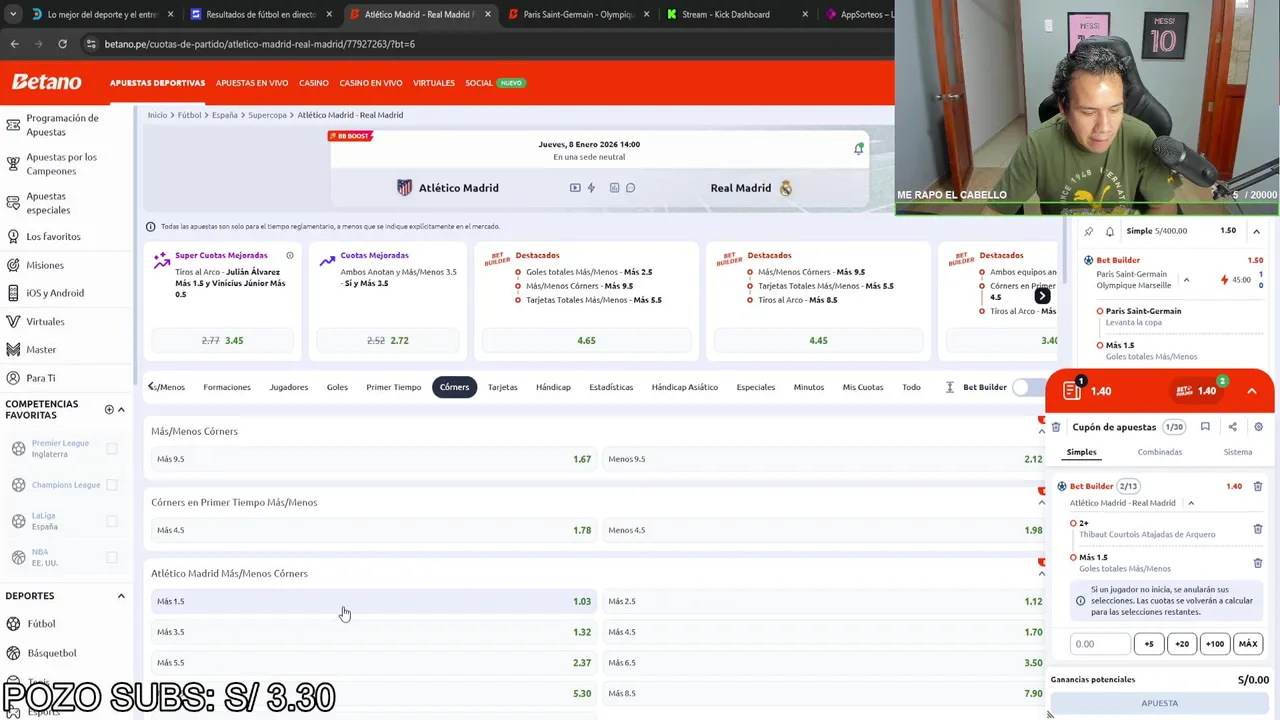
Task: Open betting coupon settings gear
Action: (x=1258, y=427)
